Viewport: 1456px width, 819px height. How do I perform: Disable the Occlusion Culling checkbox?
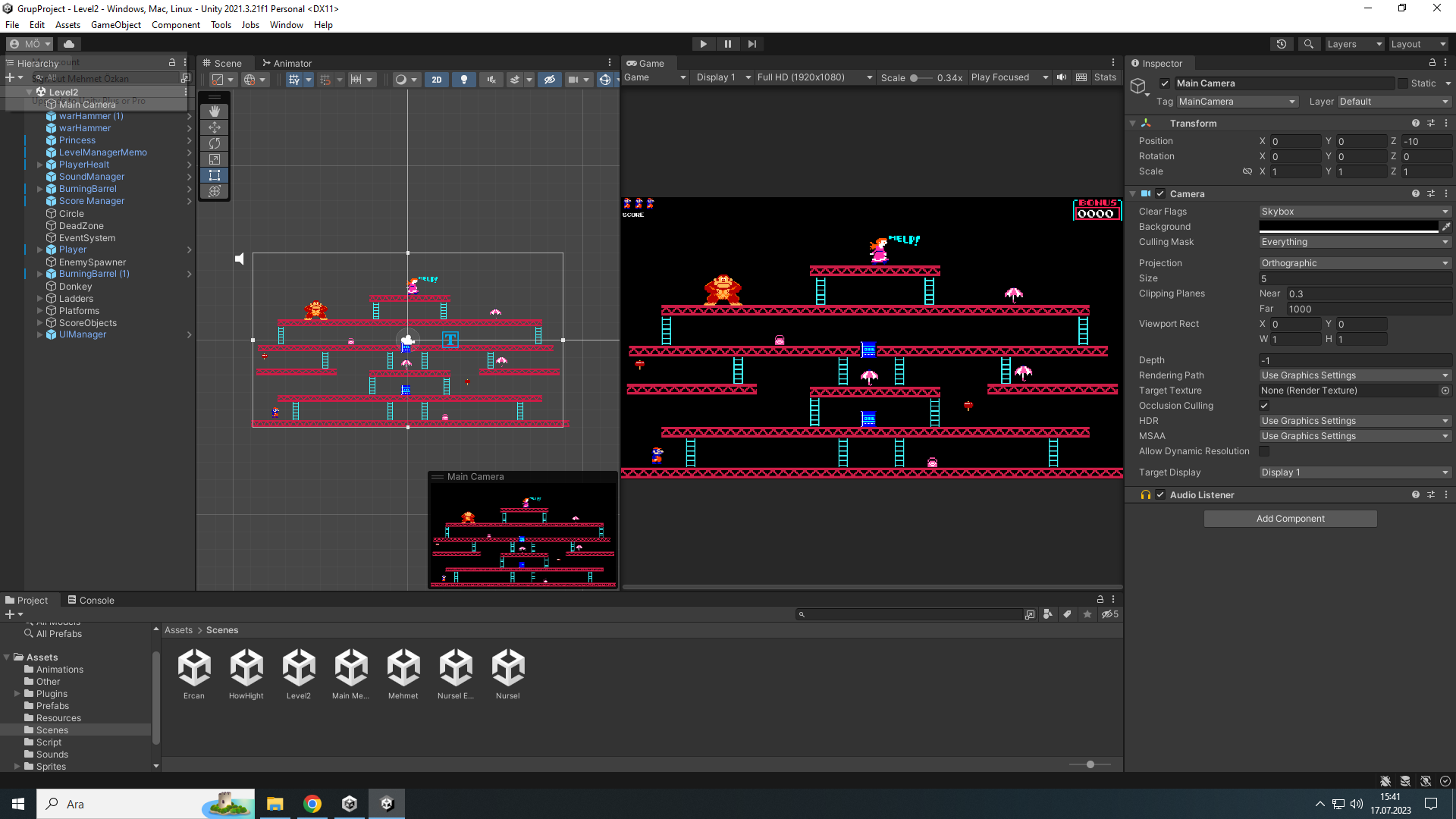coord(1264,406)
